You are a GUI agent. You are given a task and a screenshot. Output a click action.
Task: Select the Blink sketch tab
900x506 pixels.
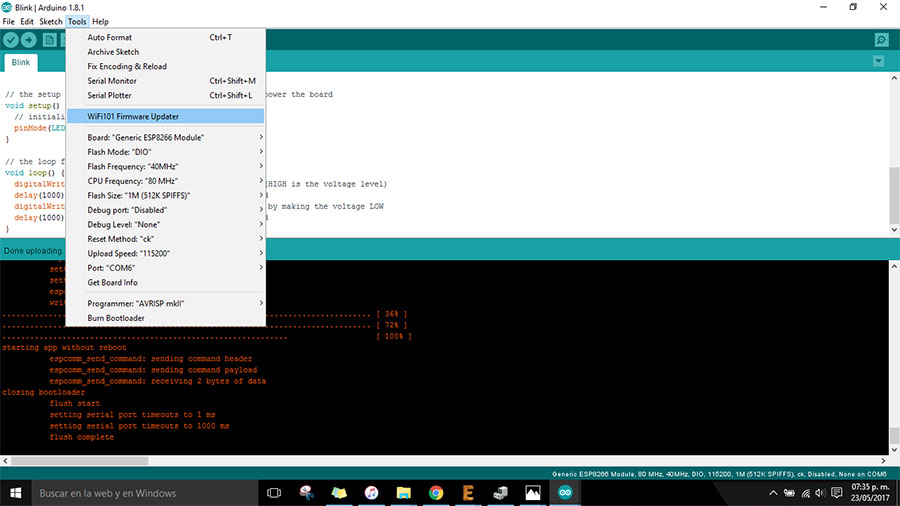(x=21, y=63)
